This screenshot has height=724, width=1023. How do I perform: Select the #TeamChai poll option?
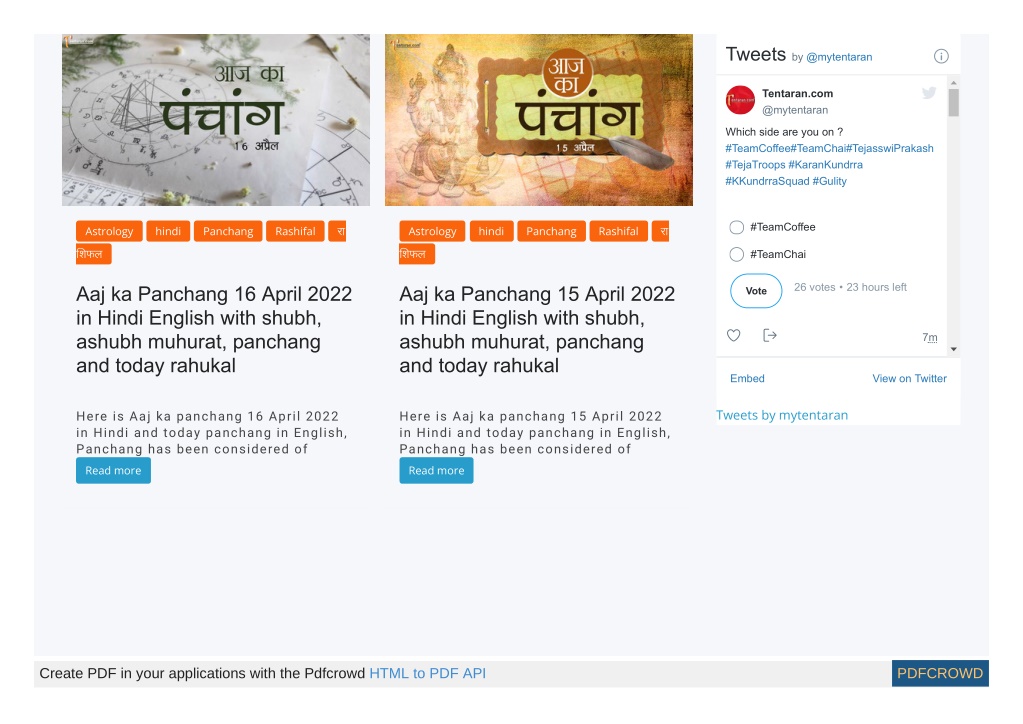737,254
